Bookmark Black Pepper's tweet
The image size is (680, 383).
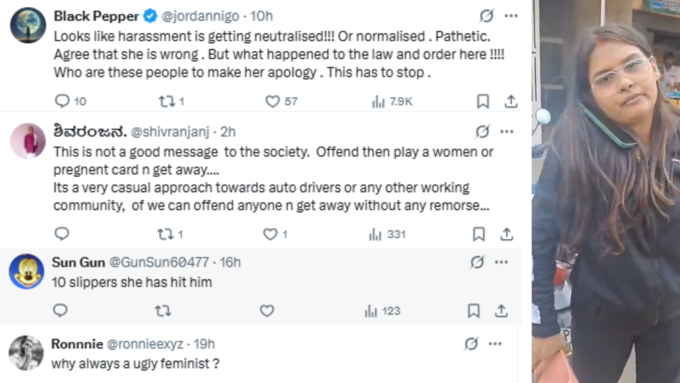(483, 101)
